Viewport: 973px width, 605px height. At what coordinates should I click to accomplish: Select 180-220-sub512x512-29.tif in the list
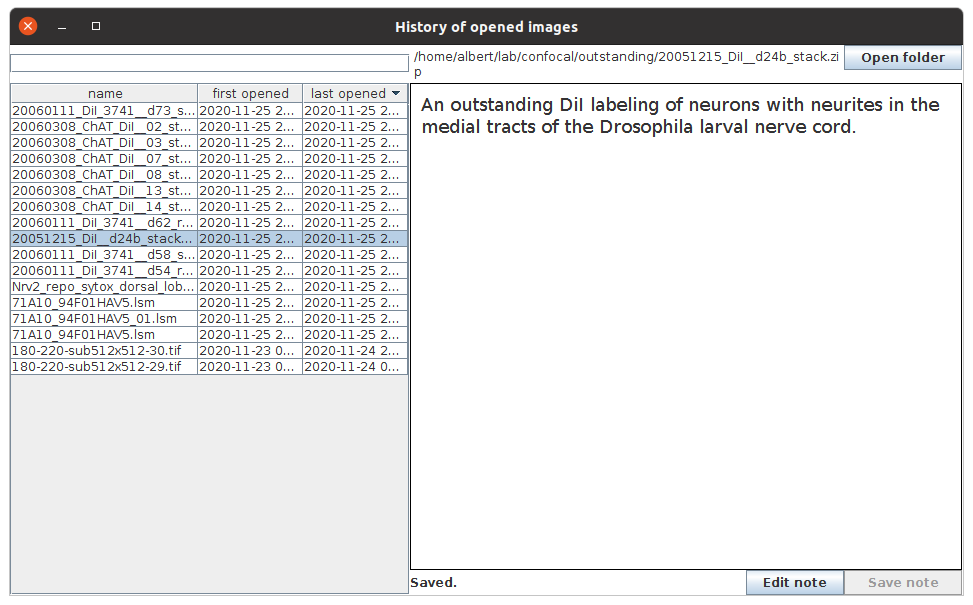click(x=104, y=367)
